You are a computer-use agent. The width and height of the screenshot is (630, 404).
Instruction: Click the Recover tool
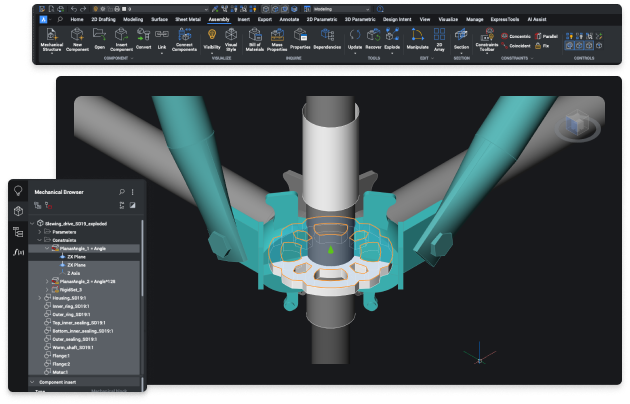tap(373, 39)
